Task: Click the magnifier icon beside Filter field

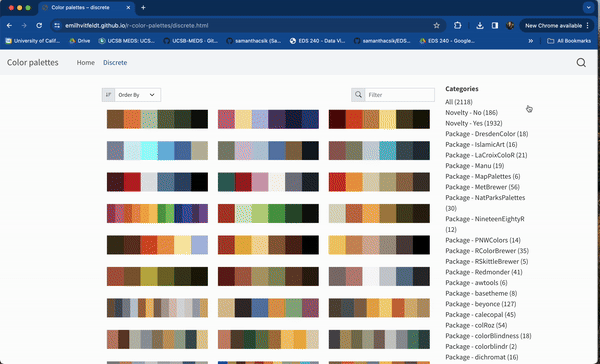Action: pos(358,95)
